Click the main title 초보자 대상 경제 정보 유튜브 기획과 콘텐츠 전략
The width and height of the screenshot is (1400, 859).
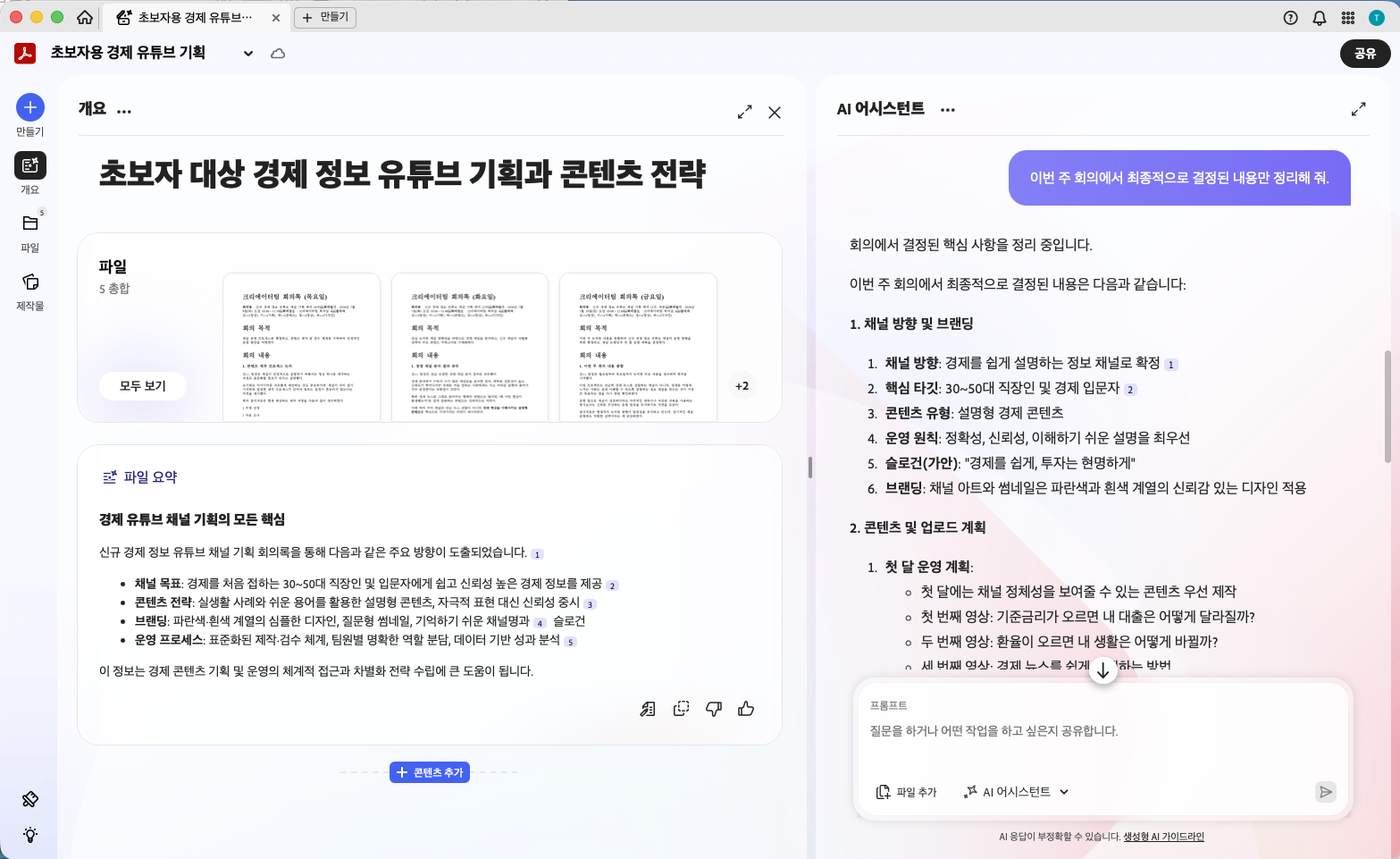click(x=402, y=173)
